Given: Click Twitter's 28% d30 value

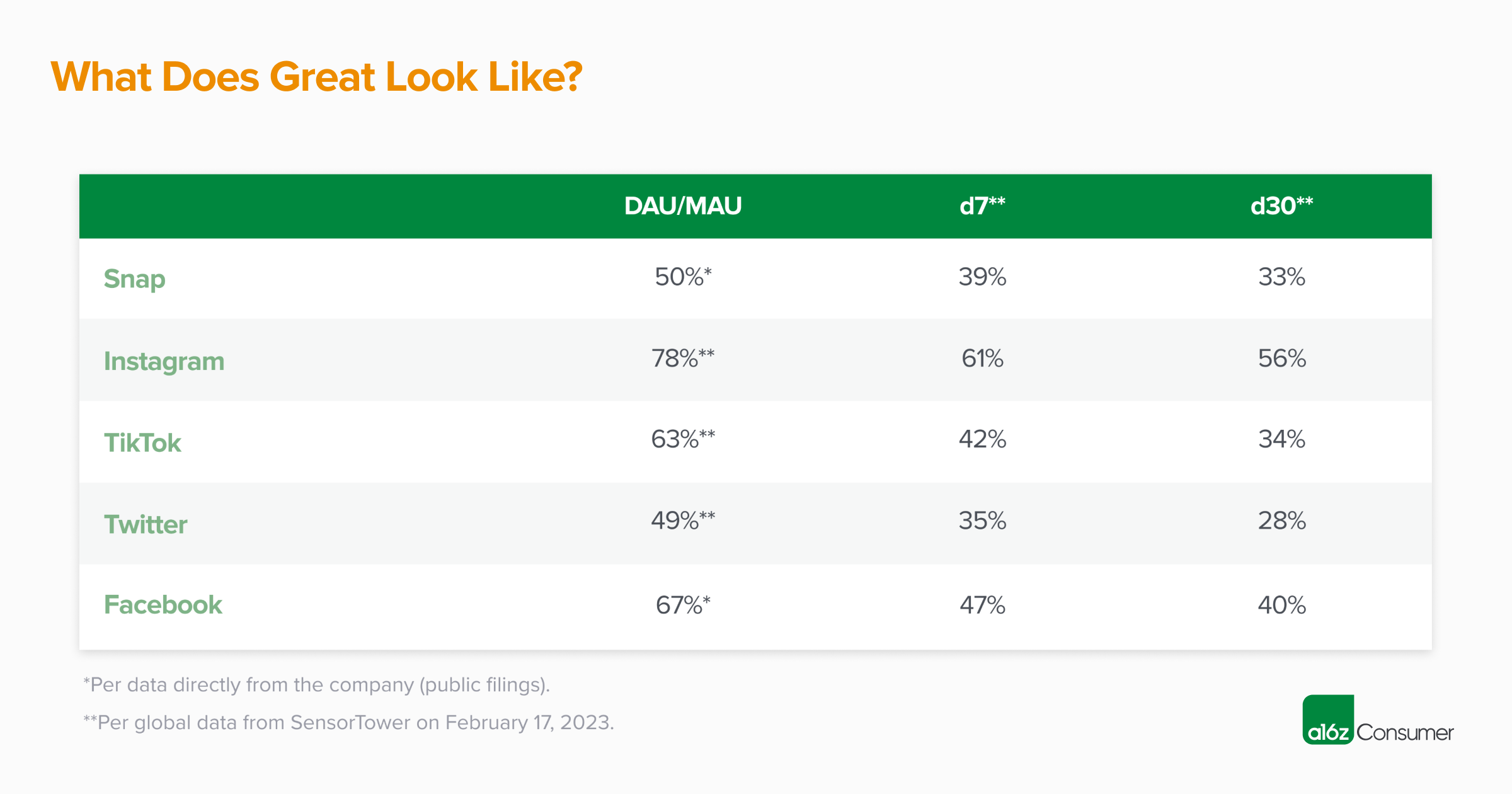Looking at the screenshot, I should pos(1281,521).
